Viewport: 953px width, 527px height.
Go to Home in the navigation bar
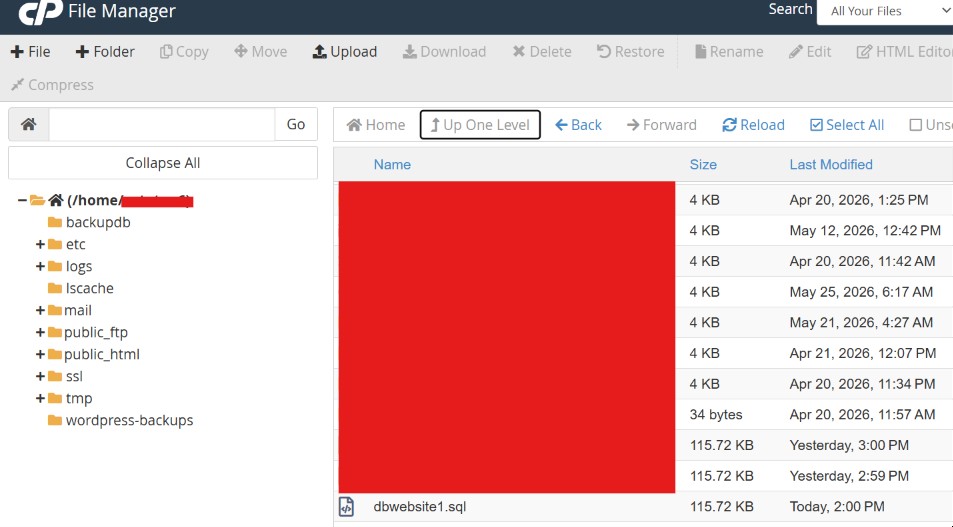click(376, 125)
